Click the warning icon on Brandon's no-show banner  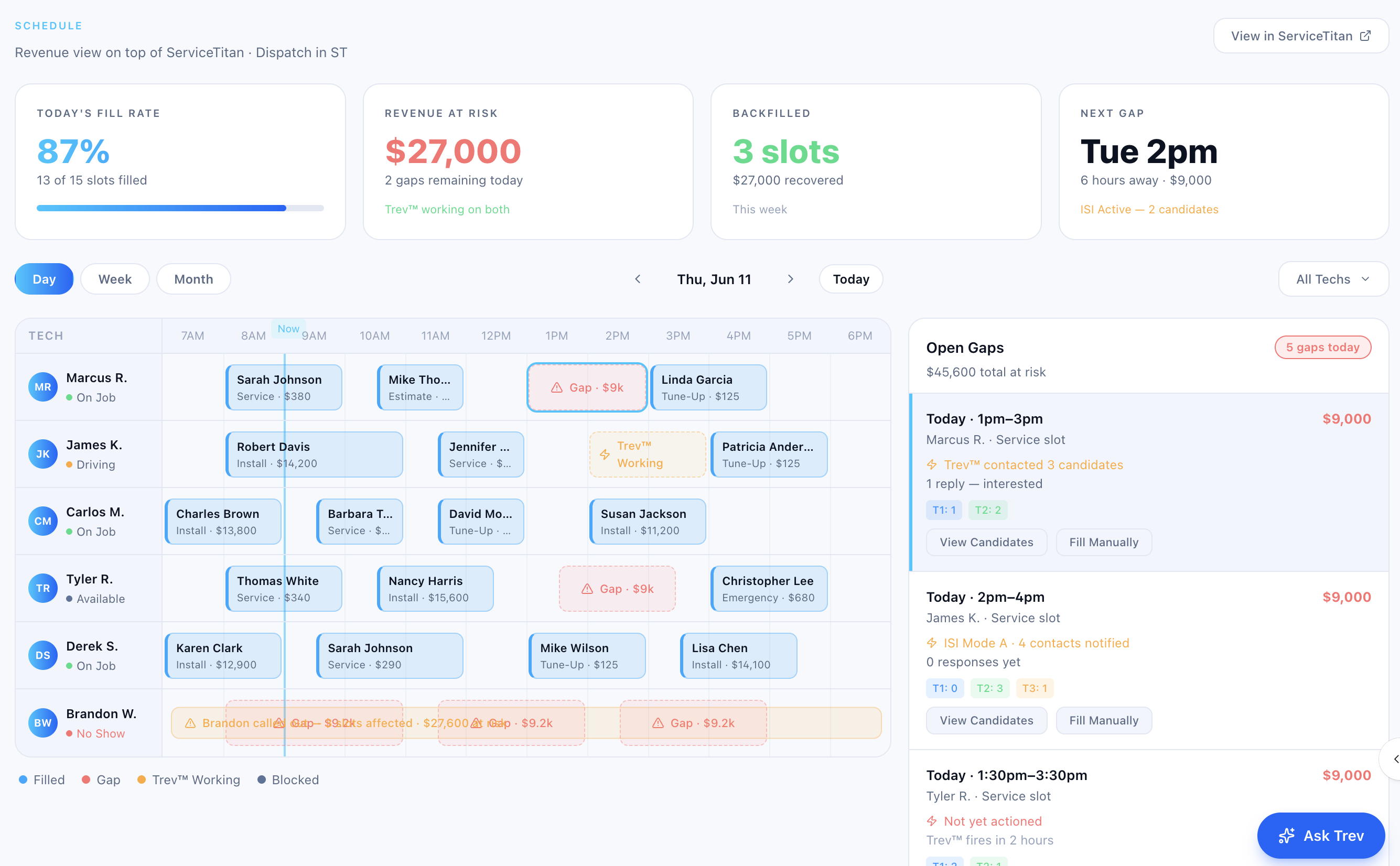pos(190,723)
